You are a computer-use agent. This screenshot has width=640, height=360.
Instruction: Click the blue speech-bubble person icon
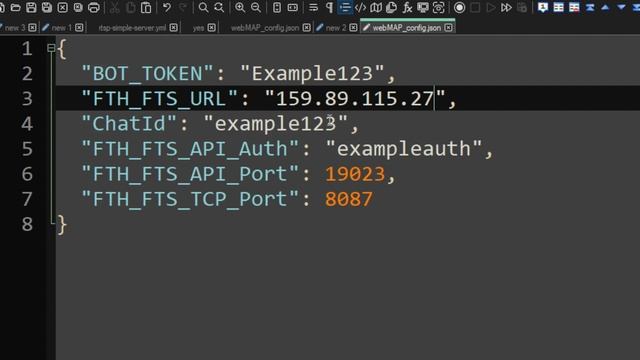[543, 7]
